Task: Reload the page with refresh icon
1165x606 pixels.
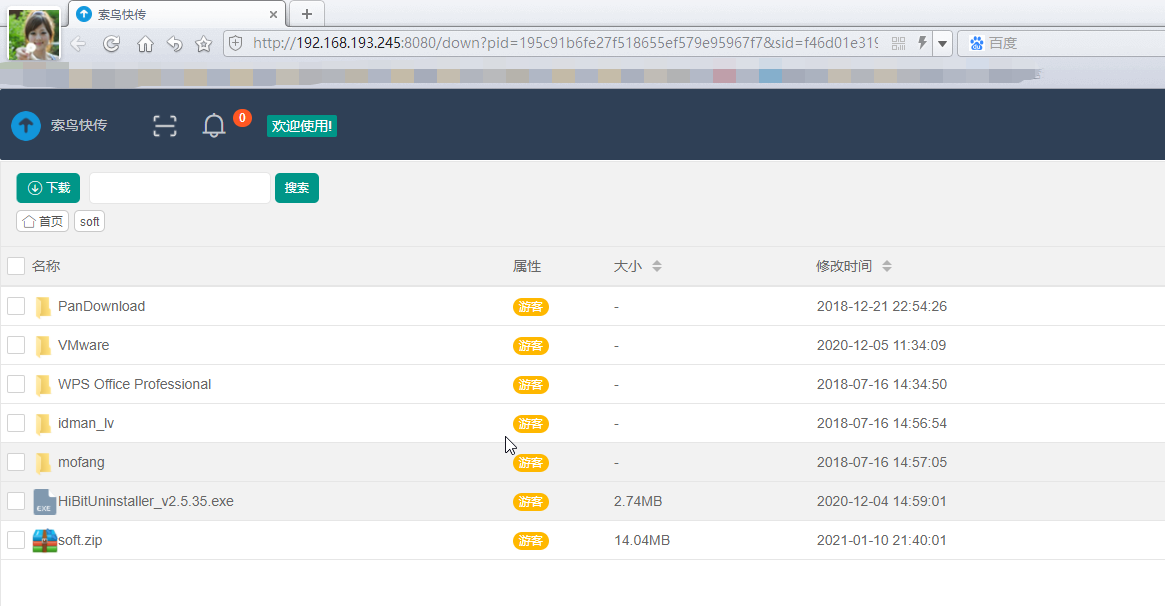Action: (x=112, y=44)
